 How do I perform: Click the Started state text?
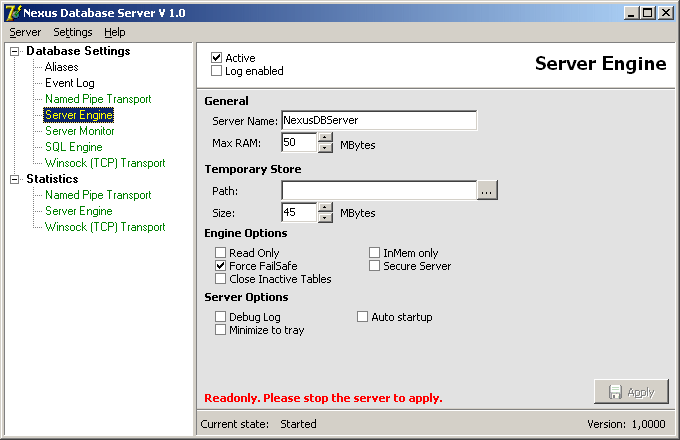pyautogui.click(x=298, y=424)
